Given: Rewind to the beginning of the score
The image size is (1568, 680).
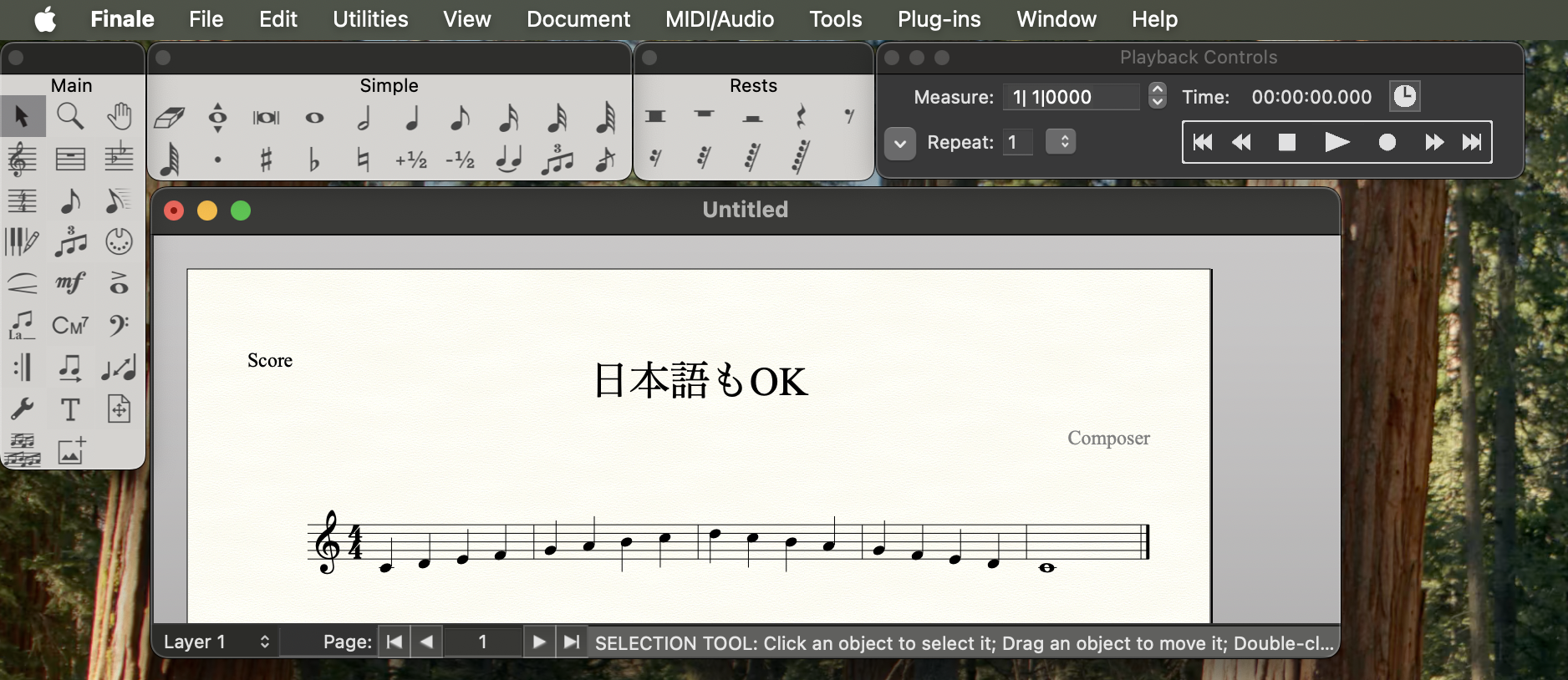Looking at the screenshot, I should (1203, 143).
